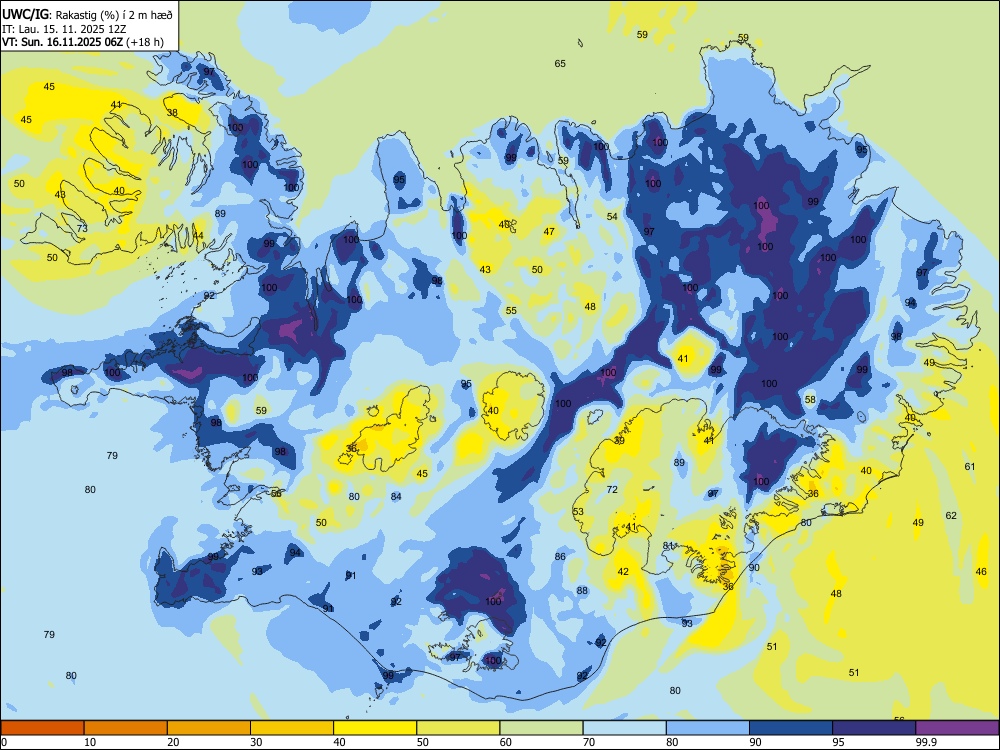Click the pale yellow 50–60 legend swatch
1000x750 pixels.
point(458,728)
